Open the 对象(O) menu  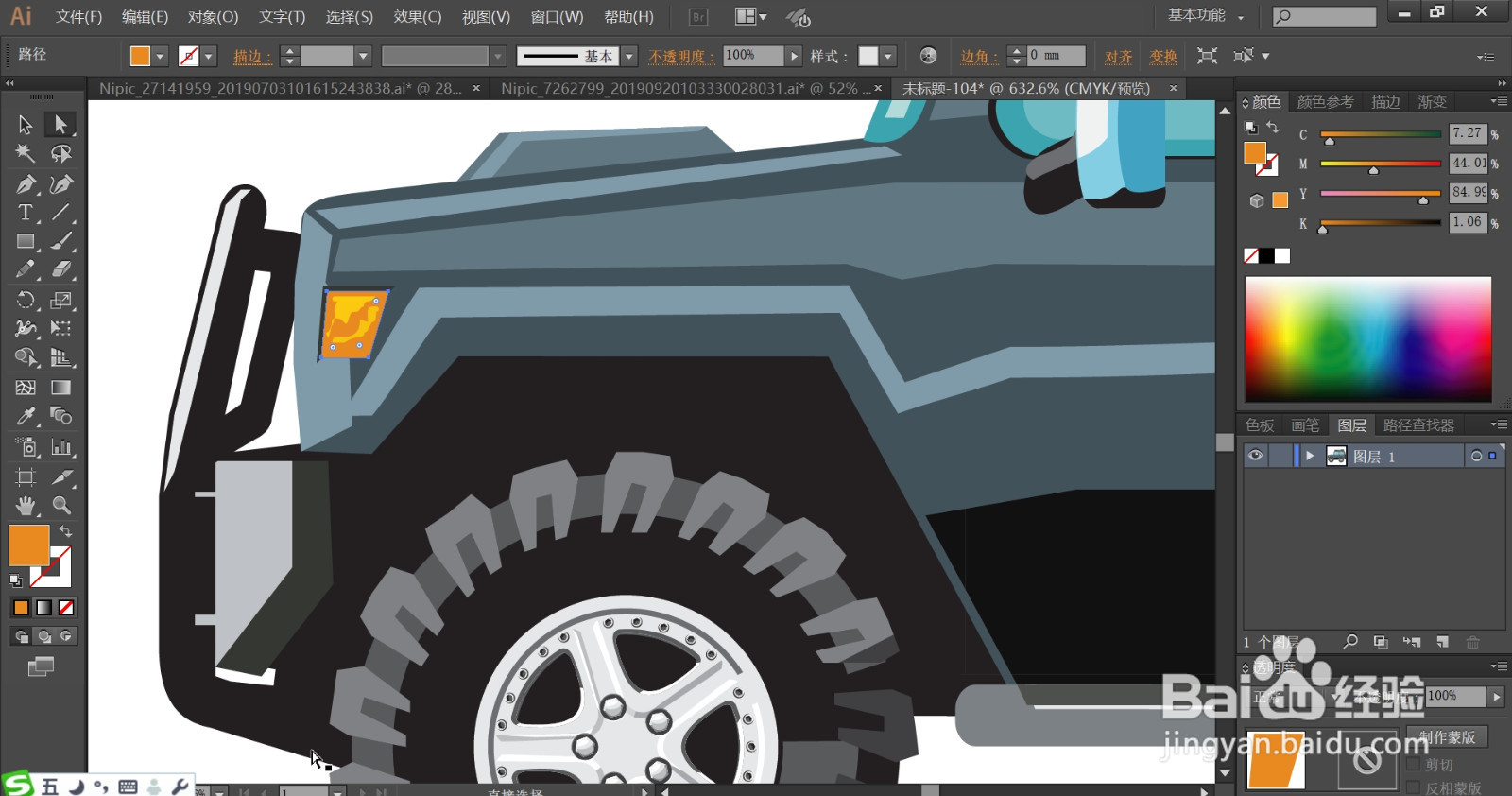click(213, 17)
